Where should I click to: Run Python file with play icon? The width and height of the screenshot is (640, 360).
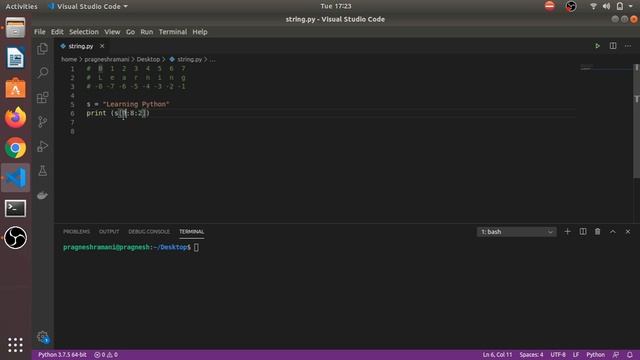[x=597, y=46]
